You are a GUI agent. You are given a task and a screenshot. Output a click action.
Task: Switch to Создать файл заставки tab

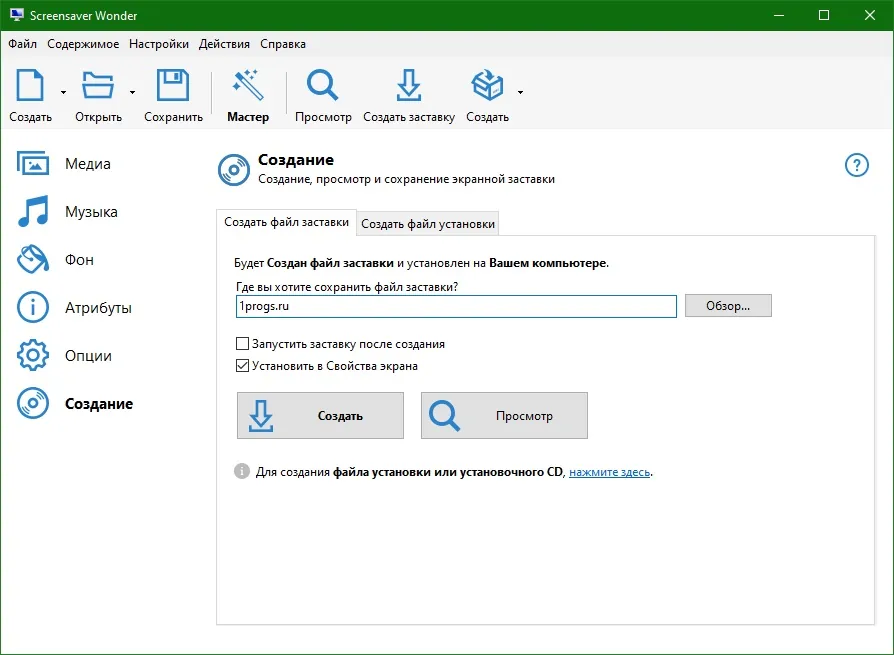tap(286, 222)
